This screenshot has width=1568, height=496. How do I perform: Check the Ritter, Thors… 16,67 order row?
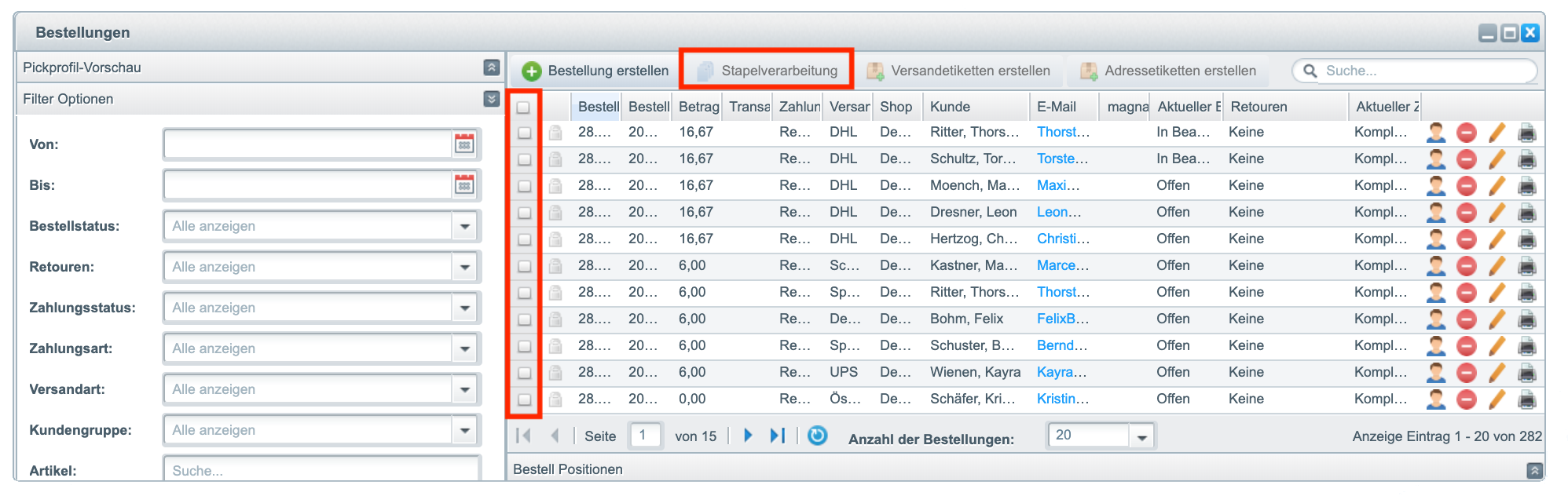[x=524, y=133]
